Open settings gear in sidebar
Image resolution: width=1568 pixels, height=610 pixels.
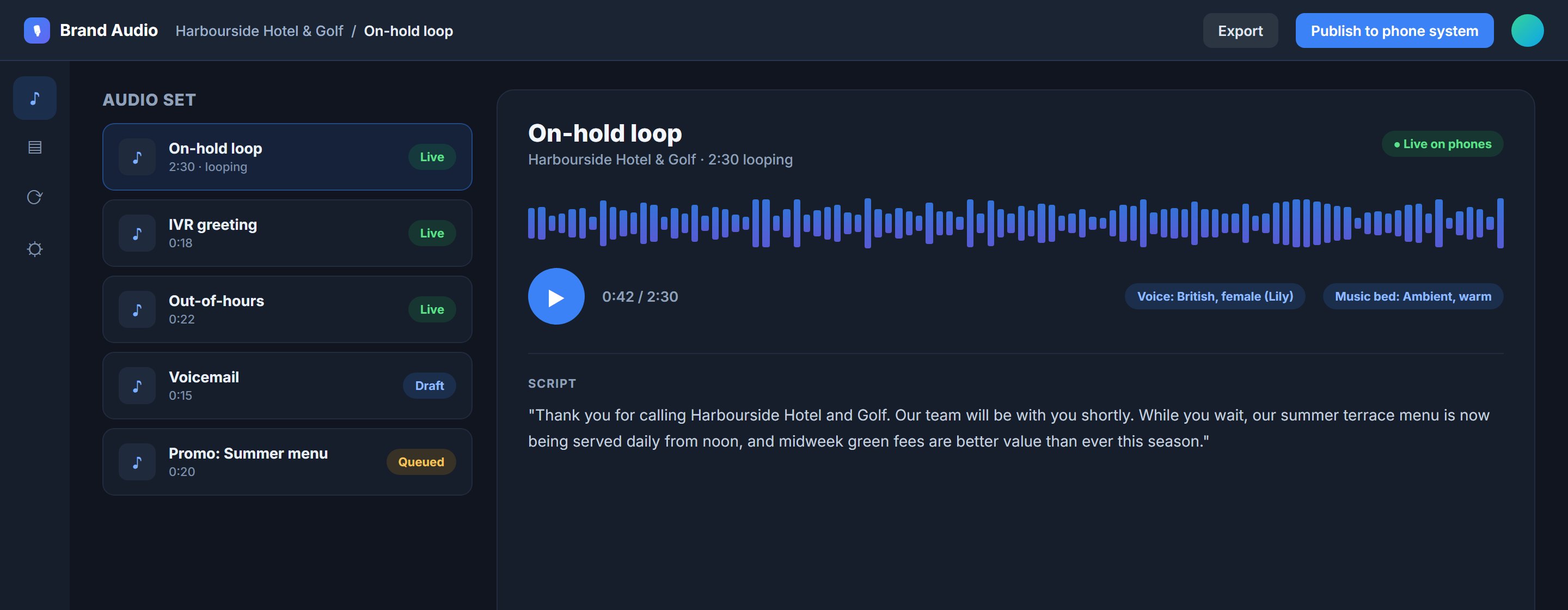pos(35,249)
